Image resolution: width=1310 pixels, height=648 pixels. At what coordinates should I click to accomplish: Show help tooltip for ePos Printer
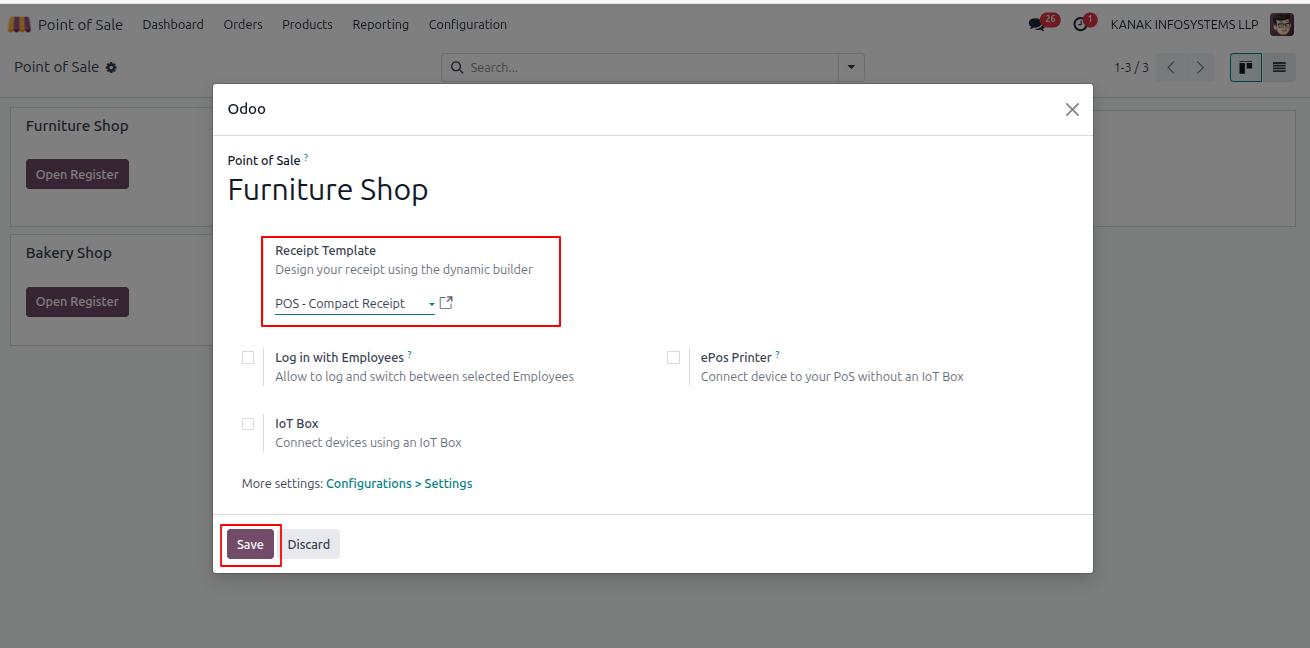coord(777,355)
